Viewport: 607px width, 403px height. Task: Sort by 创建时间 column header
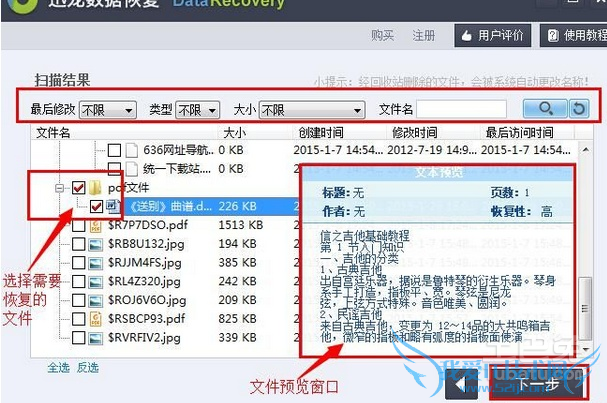(321, 133)
